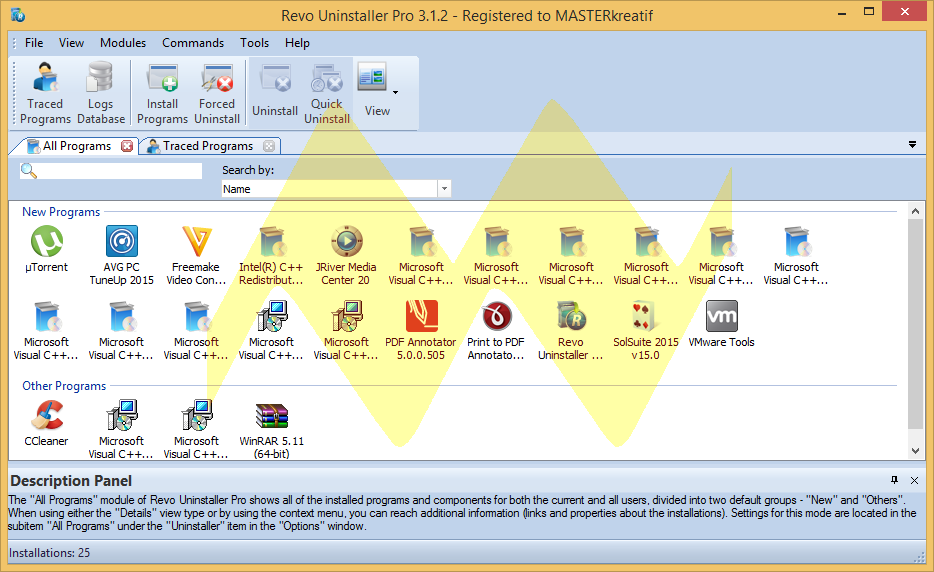
Task: Collapse the Other Programs group header
Action: coord(64,386)
